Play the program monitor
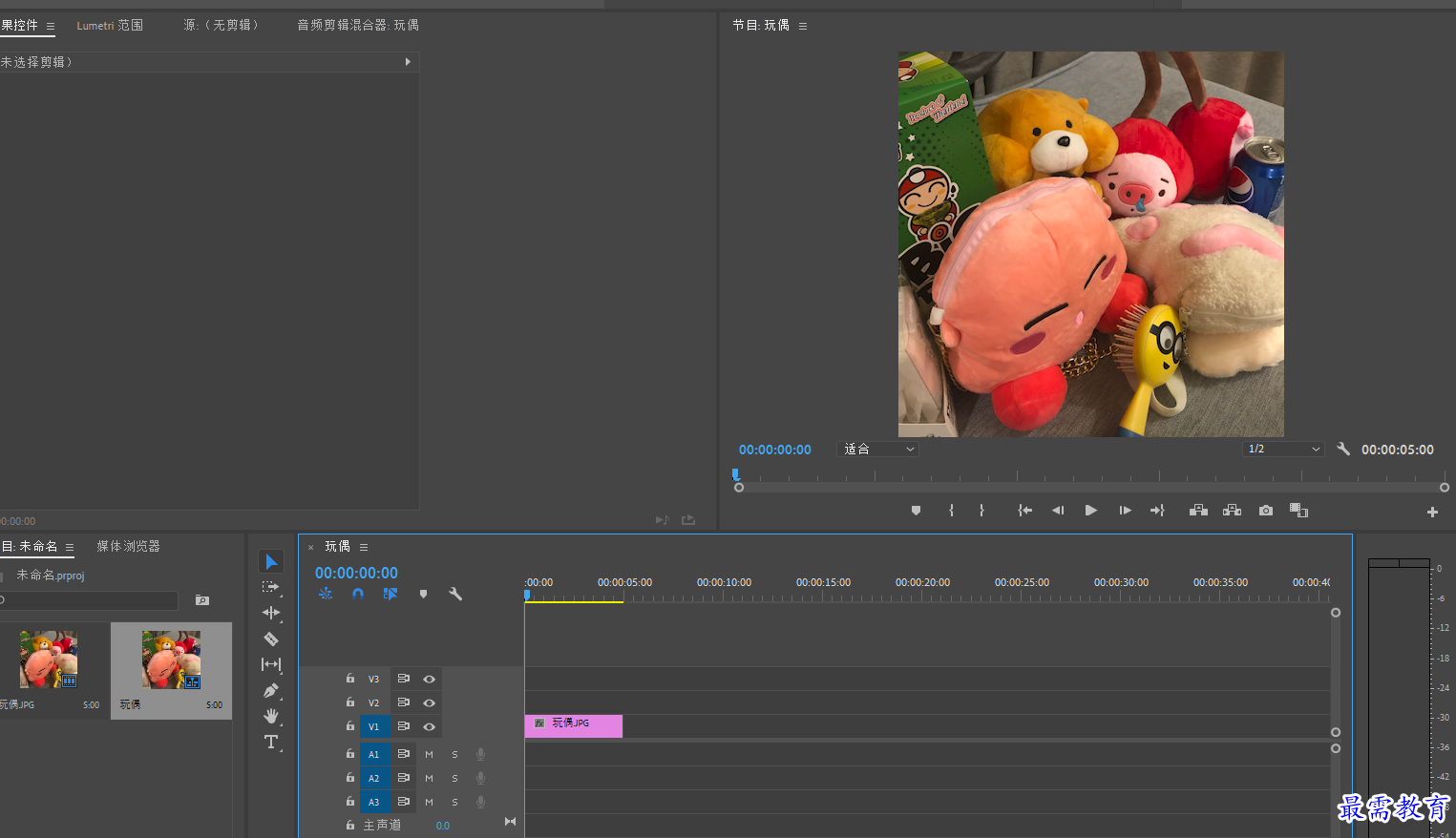Screen dimensions: 1456x838 point(1090,511)
